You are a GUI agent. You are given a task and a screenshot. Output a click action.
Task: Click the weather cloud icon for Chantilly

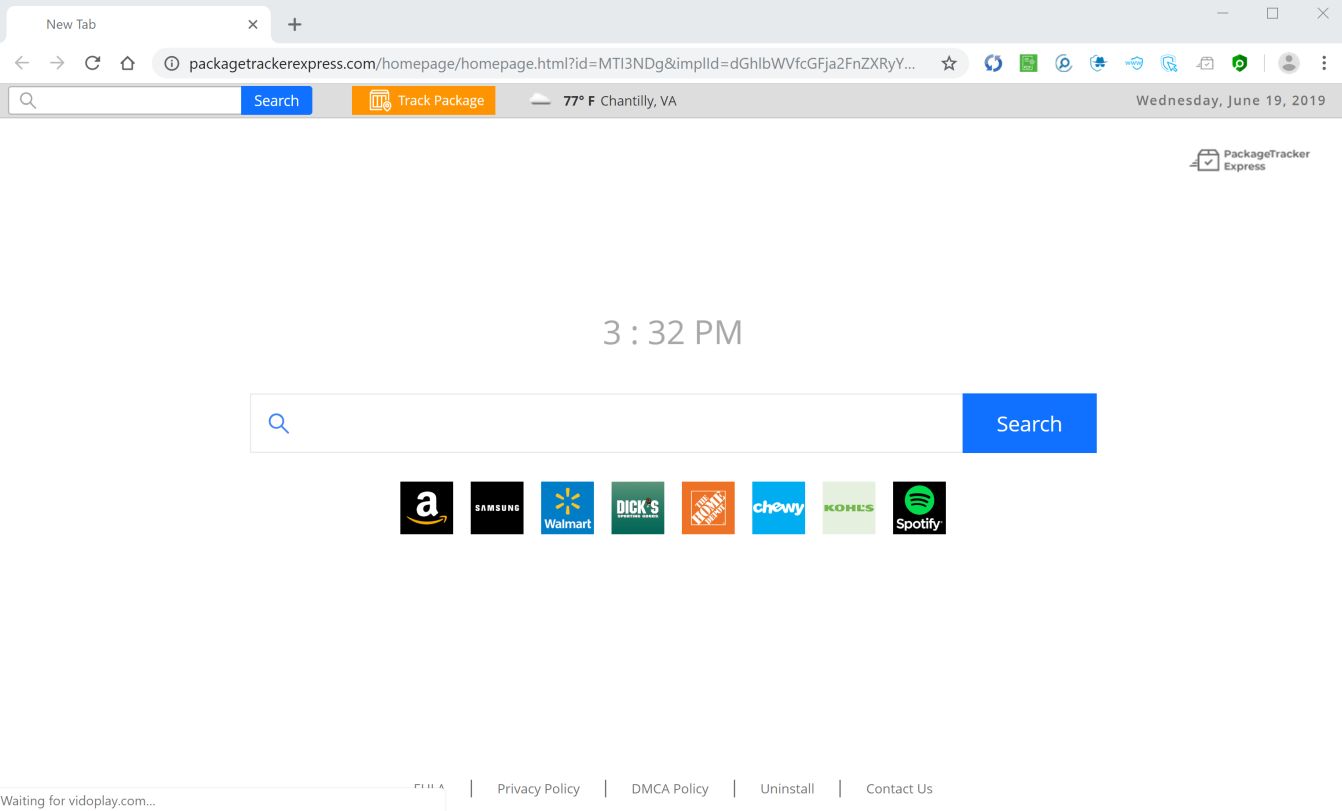[540, 100]
